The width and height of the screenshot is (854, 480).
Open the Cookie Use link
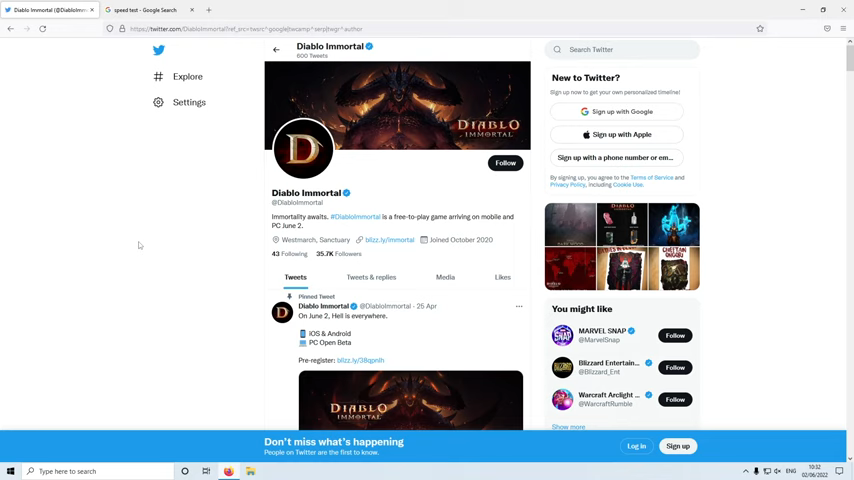(627, 185)
